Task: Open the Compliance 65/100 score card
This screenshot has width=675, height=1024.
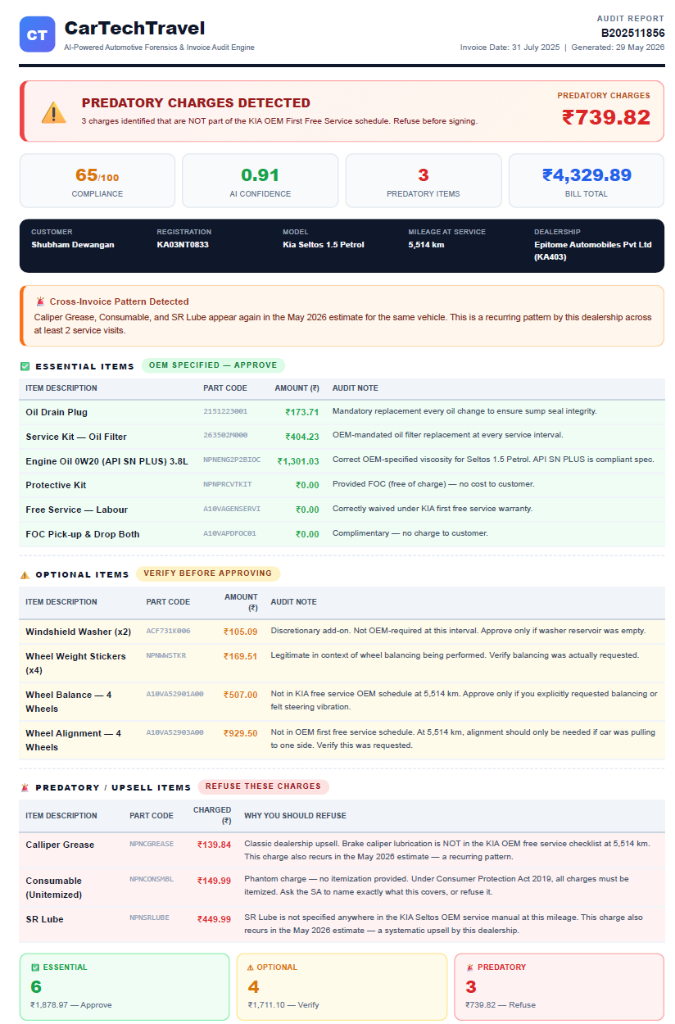Action: click(97, 181)
